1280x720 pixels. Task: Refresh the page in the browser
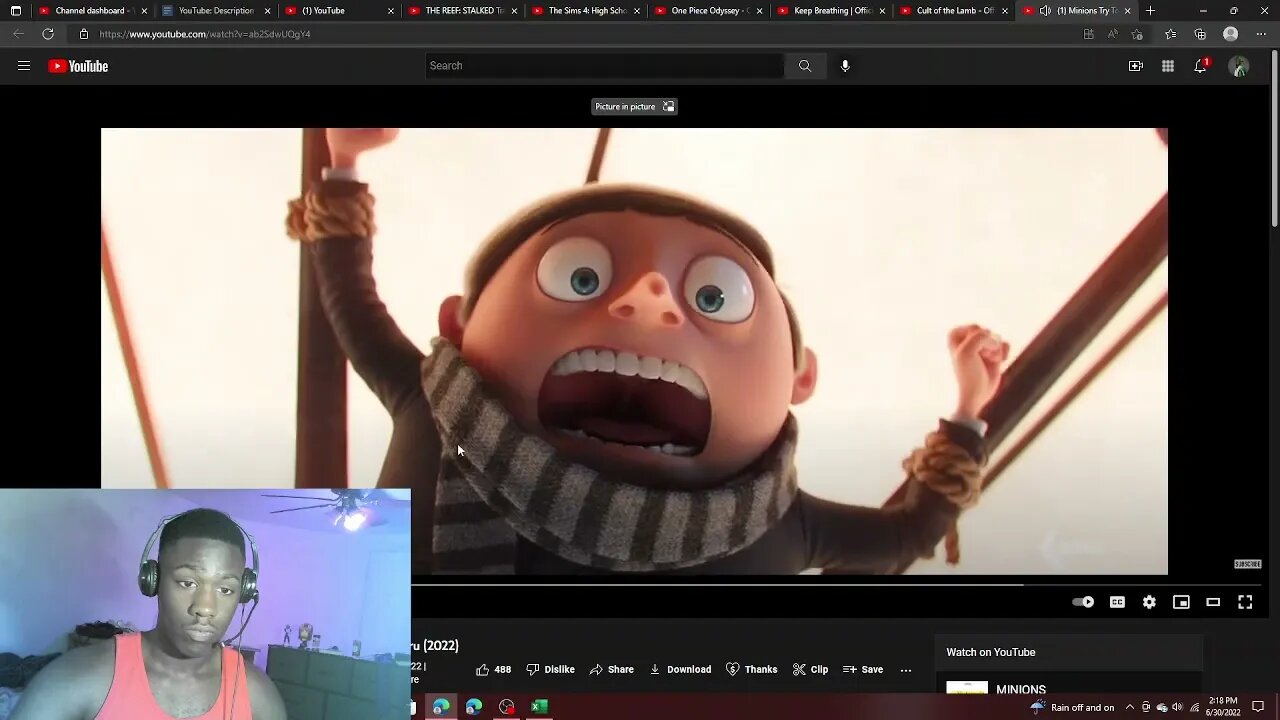coord(48,34)
